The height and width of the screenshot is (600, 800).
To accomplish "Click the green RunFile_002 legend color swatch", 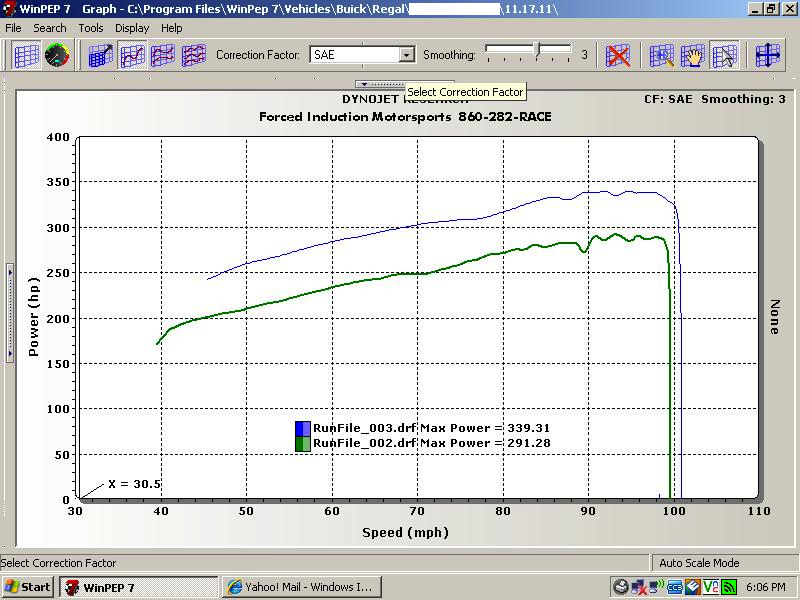I will pyautogui.click(x=303, y=443).
